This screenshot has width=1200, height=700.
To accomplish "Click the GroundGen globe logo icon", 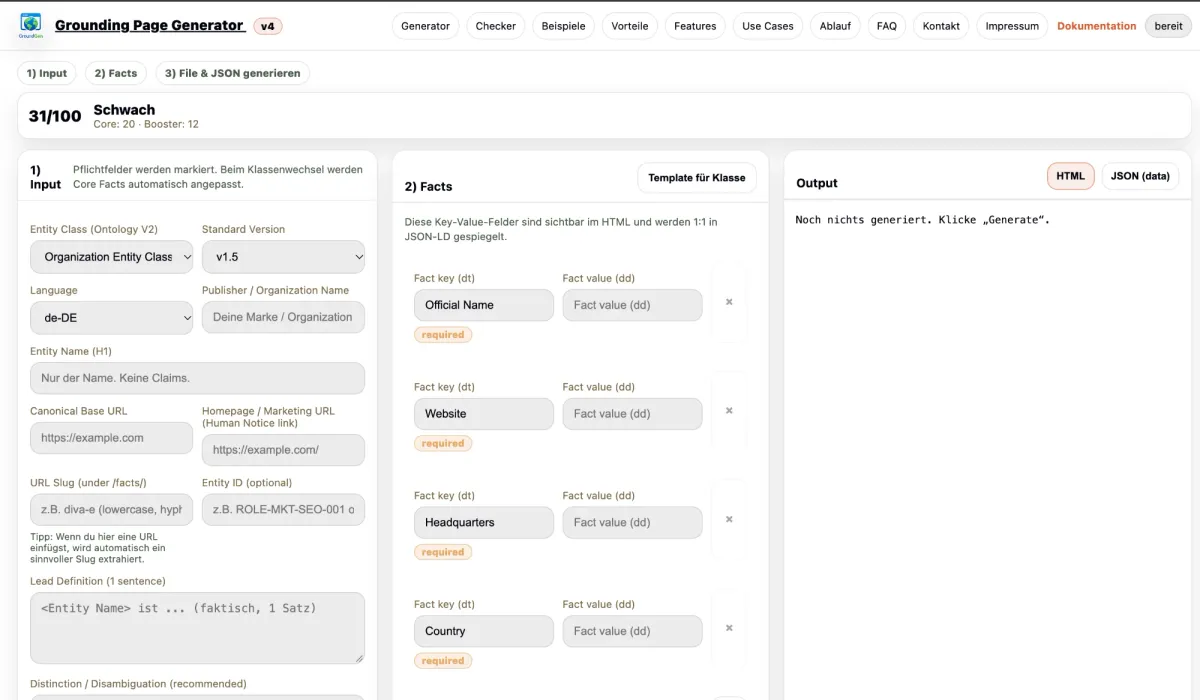I will 31,25.
